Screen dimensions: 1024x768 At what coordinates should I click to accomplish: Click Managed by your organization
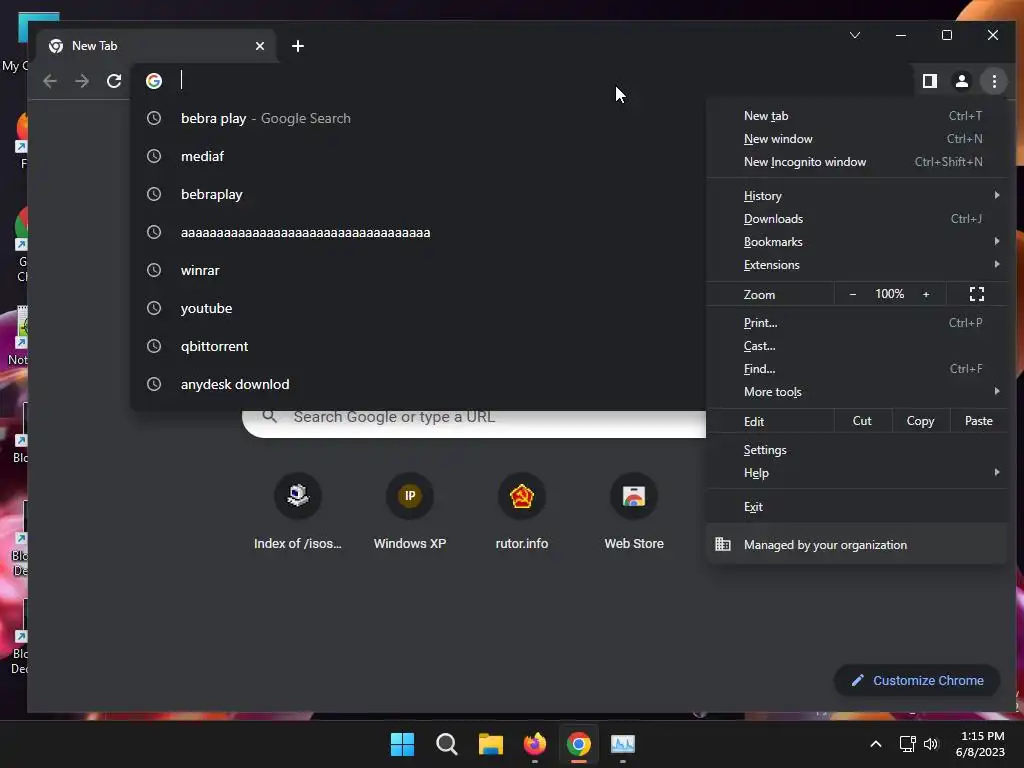point(856,545)
